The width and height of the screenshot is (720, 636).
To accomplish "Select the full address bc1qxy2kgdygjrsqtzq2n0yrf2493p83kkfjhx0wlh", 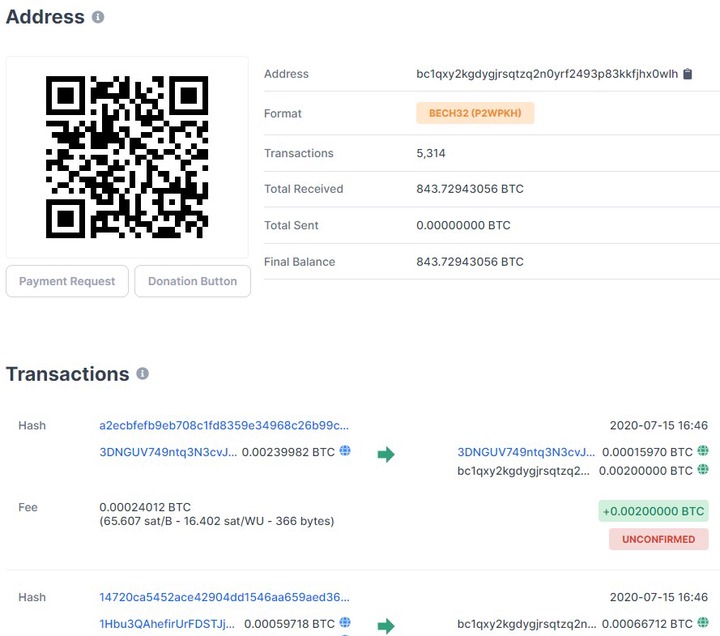I will click(547, 74).
